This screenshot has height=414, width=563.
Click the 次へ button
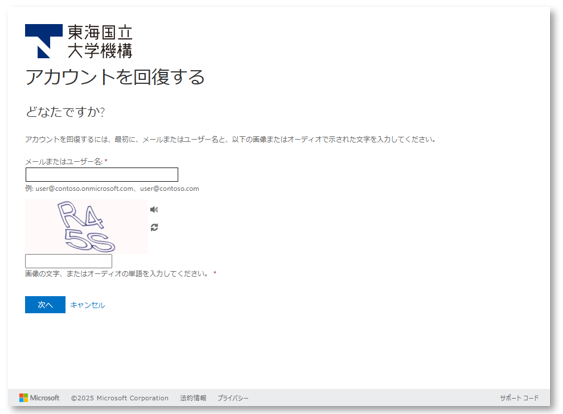[x=45, y=304]
